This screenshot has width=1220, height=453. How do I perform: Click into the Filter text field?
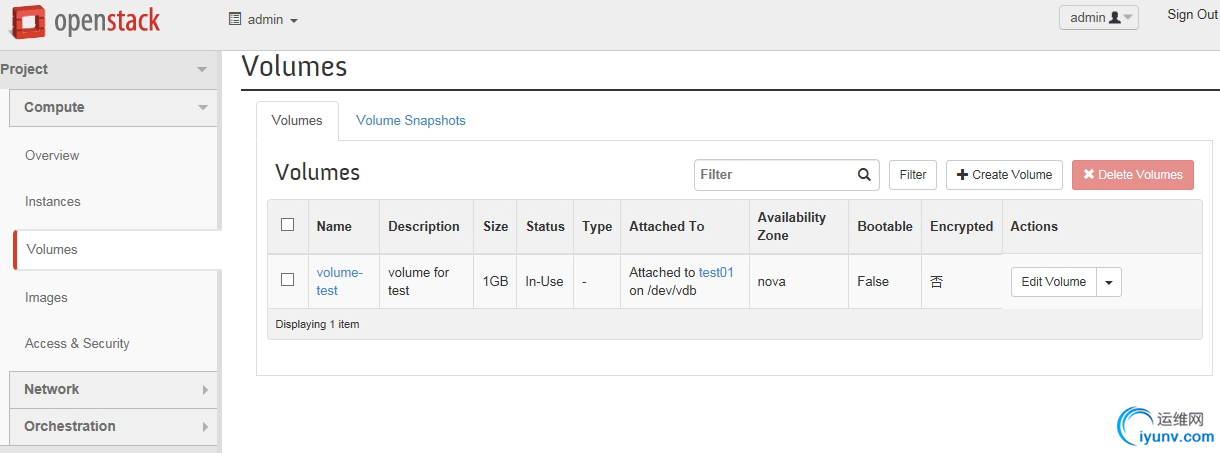pyautogui.click(x=773, y=175)
